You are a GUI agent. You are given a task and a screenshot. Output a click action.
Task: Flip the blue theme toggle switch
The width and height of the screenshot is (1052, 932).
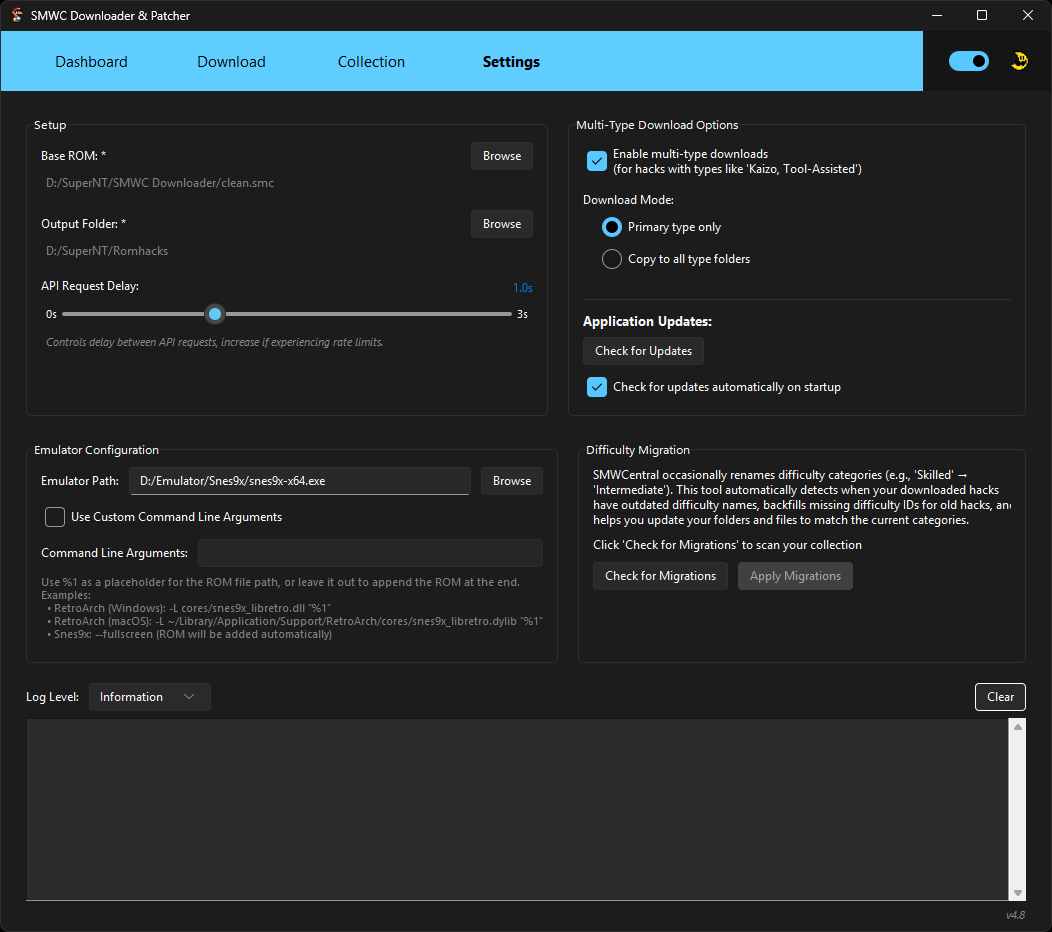(968, 60)
